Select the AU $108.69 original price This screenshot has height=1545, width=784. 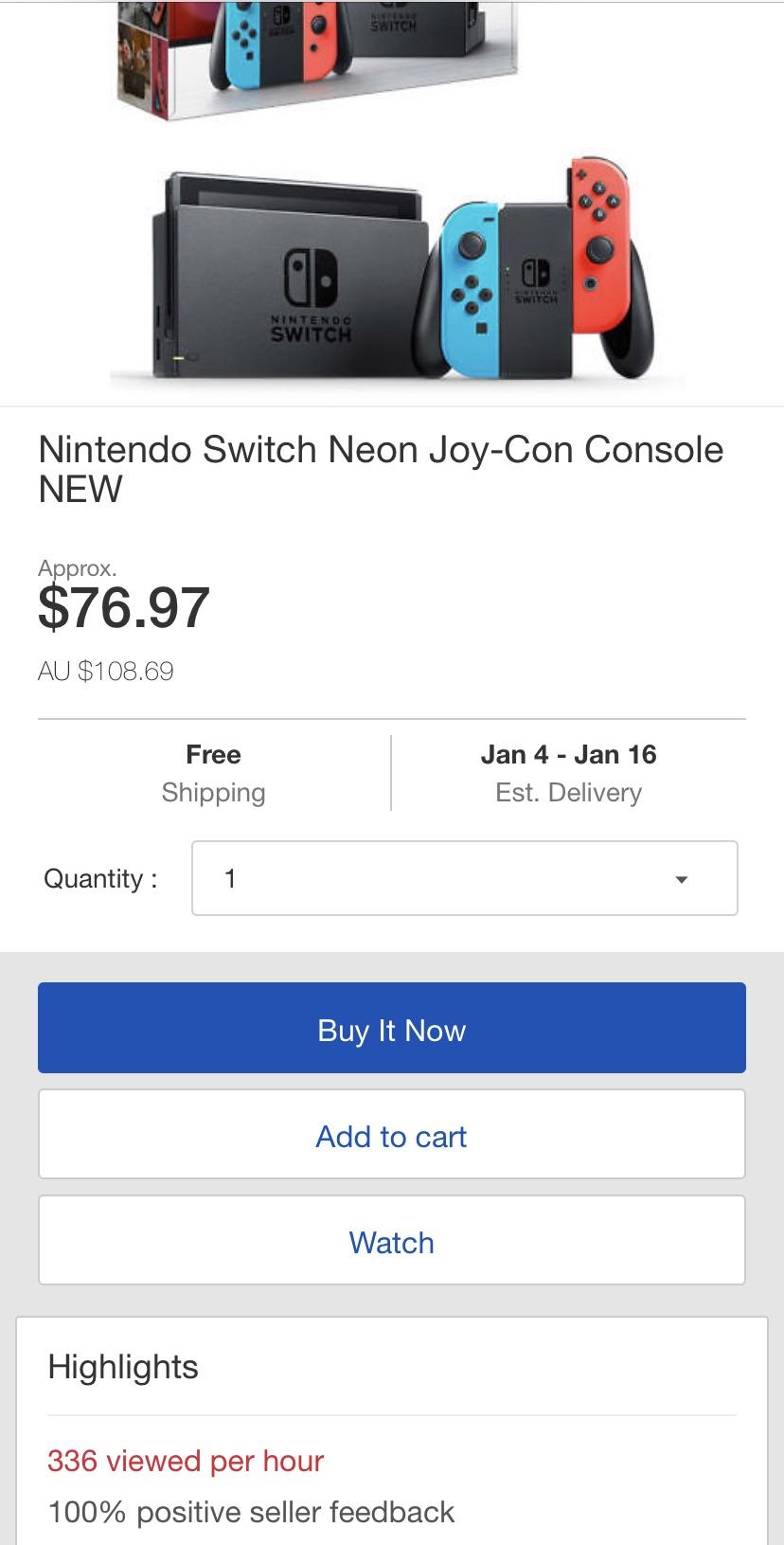104,673
